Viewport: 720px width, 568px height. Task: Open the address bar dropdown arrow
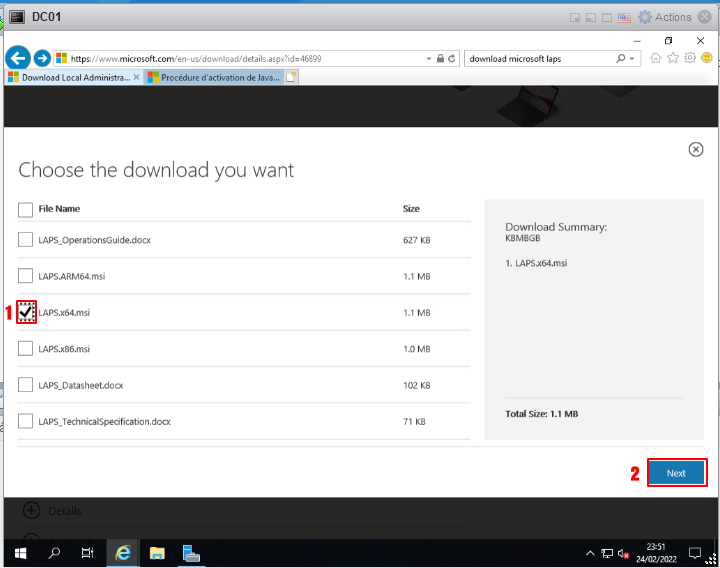click(430, 59)
